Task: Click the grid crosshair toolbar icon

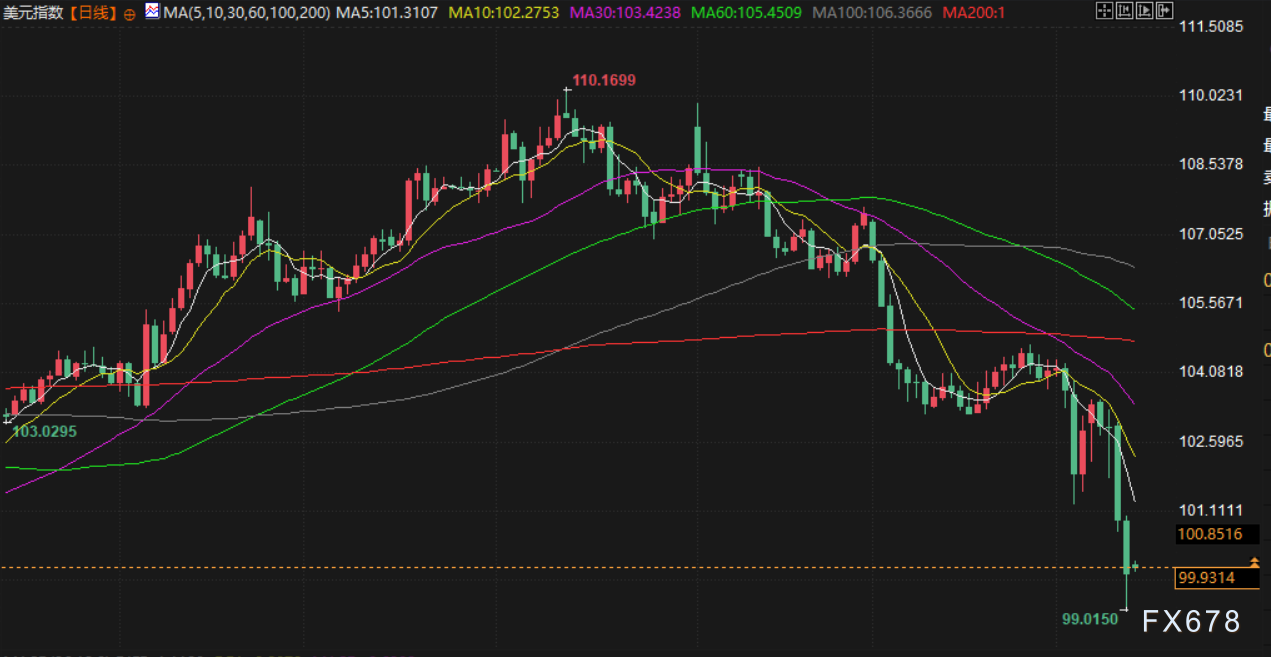Action: point(1103,11)
